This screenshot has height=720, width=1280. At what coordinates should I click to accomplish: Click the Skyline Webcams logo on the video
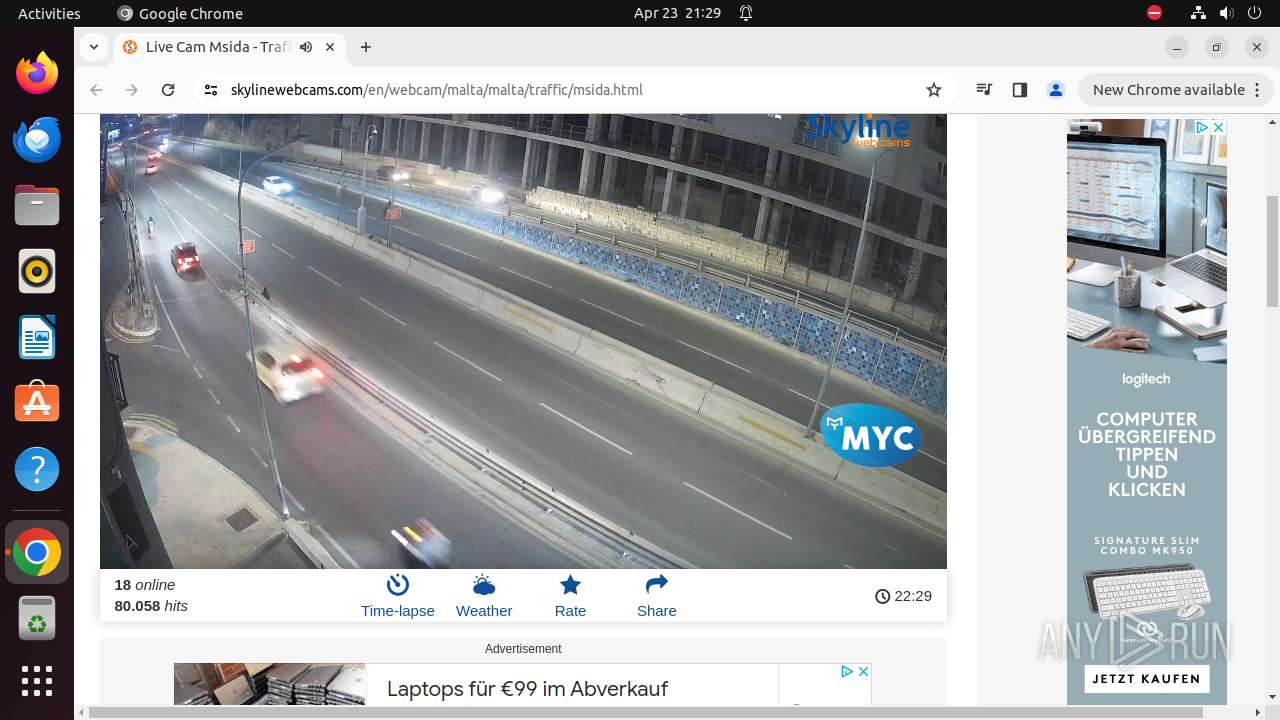click(x=858, y=130)
